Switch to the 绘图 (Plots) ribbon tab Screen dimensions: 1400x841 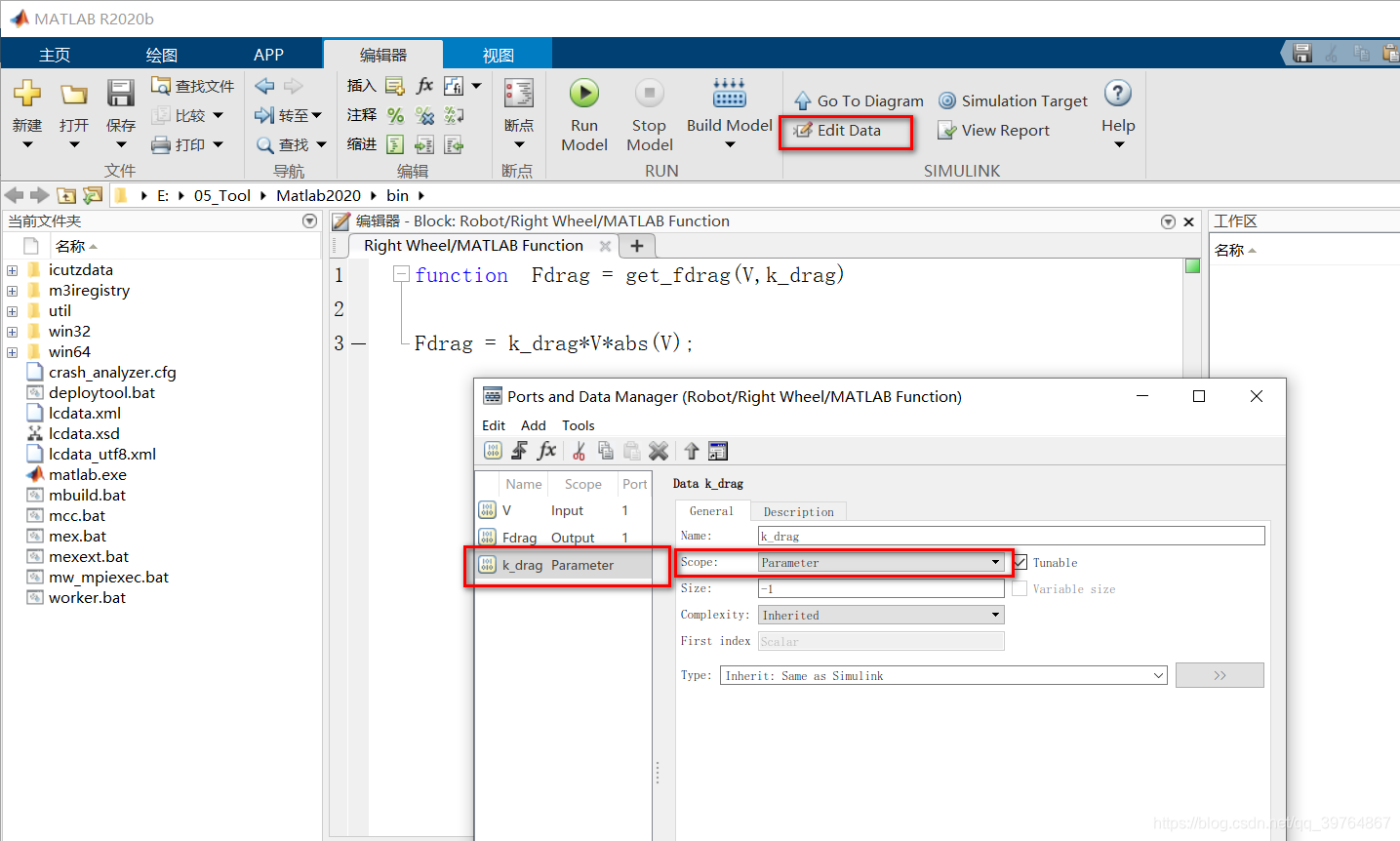162,55
